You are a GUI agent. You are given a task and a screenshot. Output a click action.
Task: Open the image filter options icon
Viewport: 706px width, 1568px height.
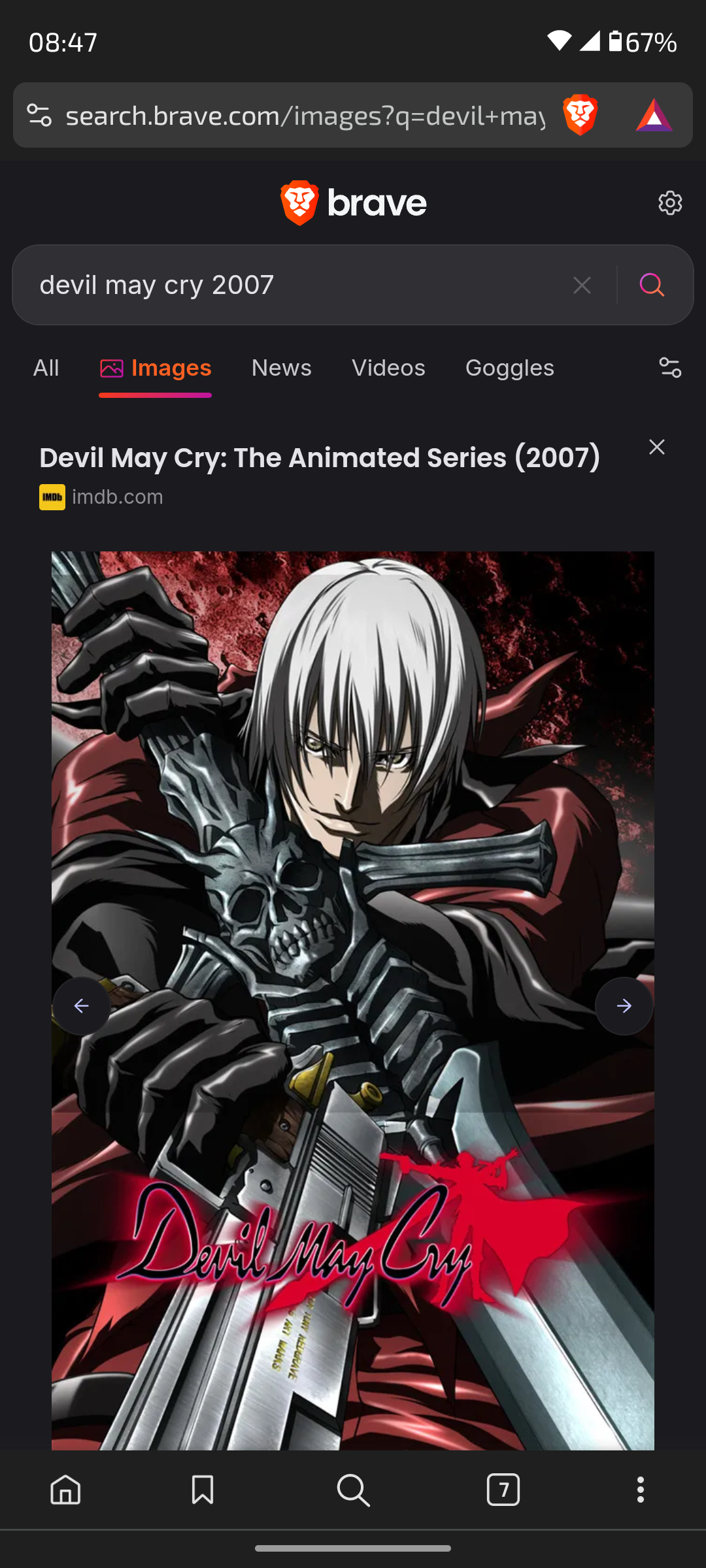pos(670,368)
